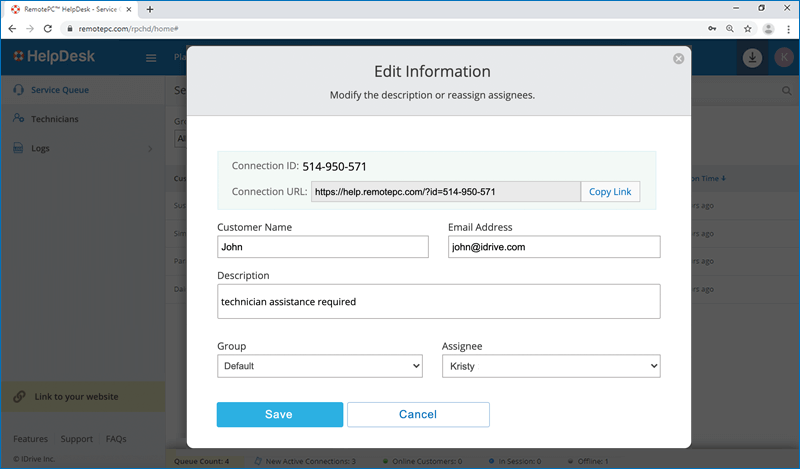The height and width of the screenshot is (469, 800).
Task: Focus the Email Address field
Action: click(554, 247)
